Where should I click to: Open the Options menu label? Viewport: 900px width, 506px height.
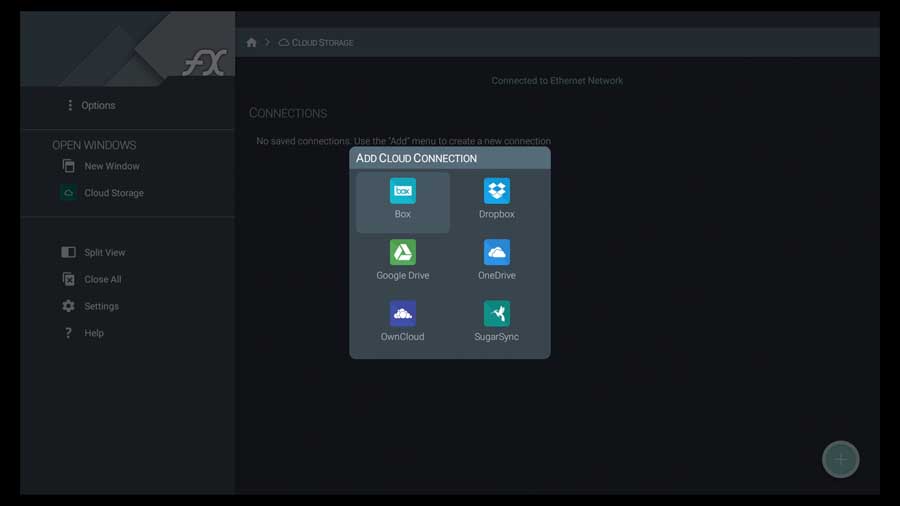tap(98, 106)
